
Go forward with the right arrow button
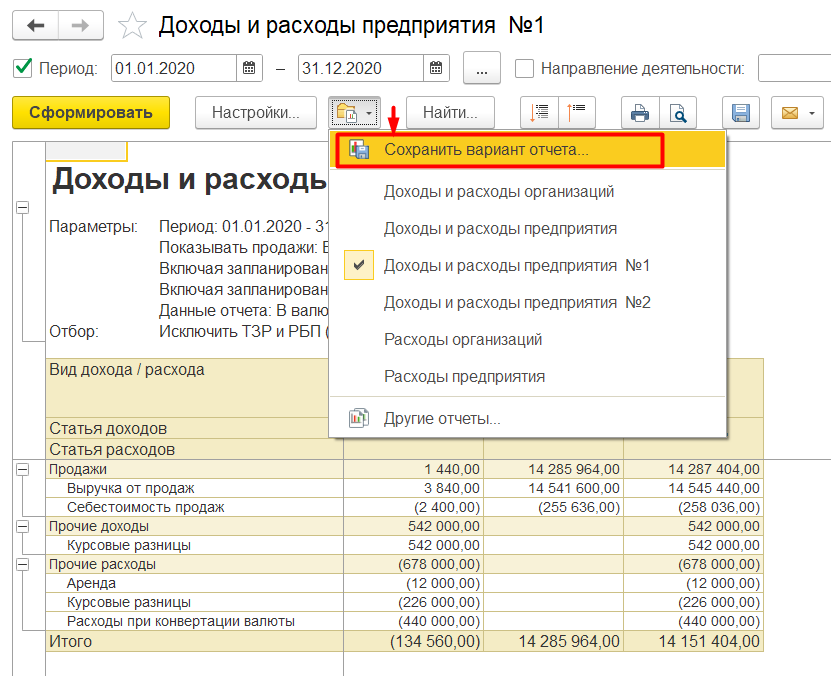(81, 25)
